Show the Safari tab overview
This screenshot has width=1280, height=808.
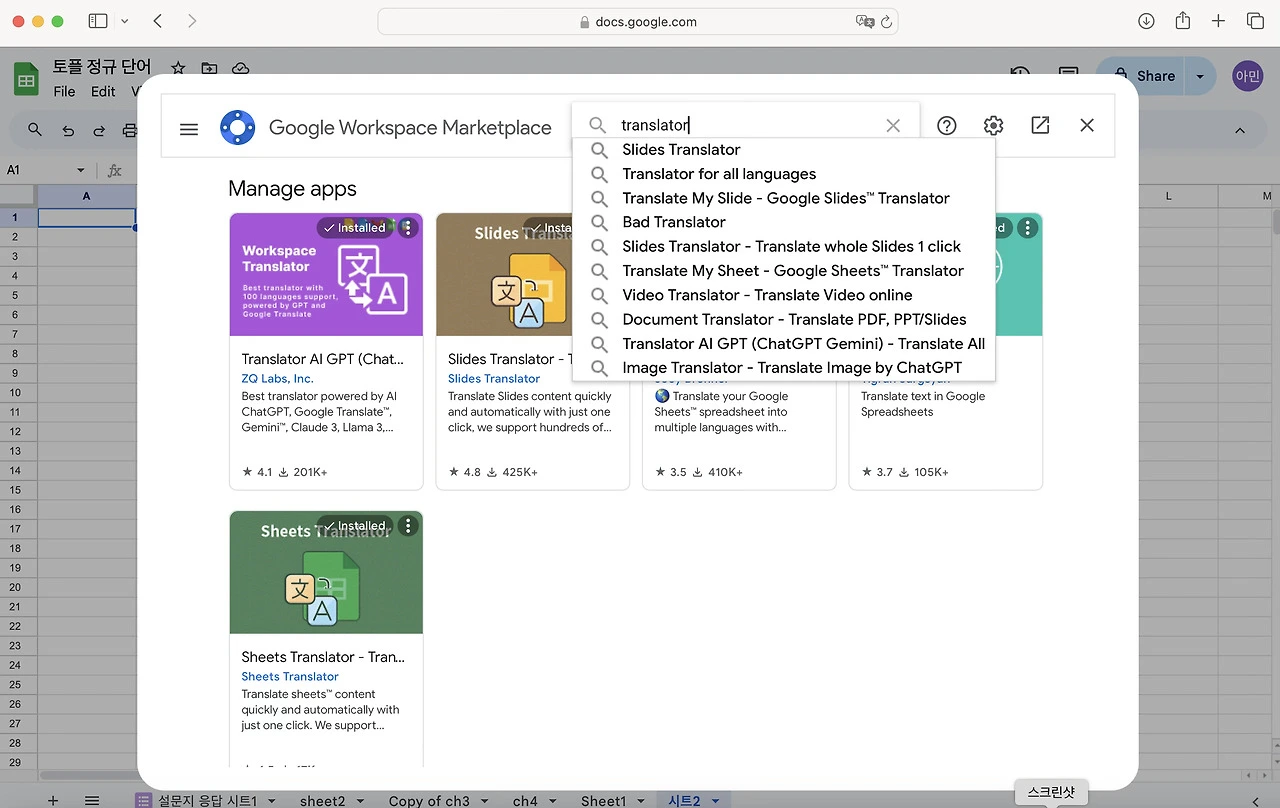(1255, 21)
